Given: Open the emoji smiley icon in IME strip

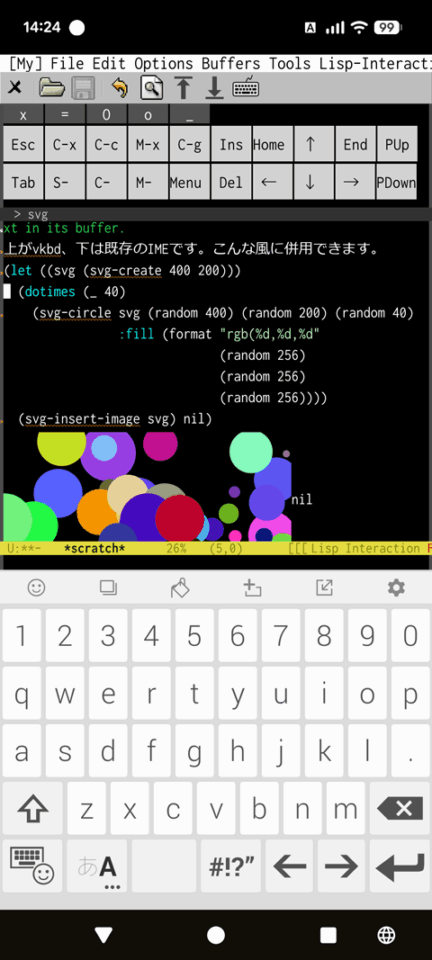Looking at the screenshot, I should (37, 588).
